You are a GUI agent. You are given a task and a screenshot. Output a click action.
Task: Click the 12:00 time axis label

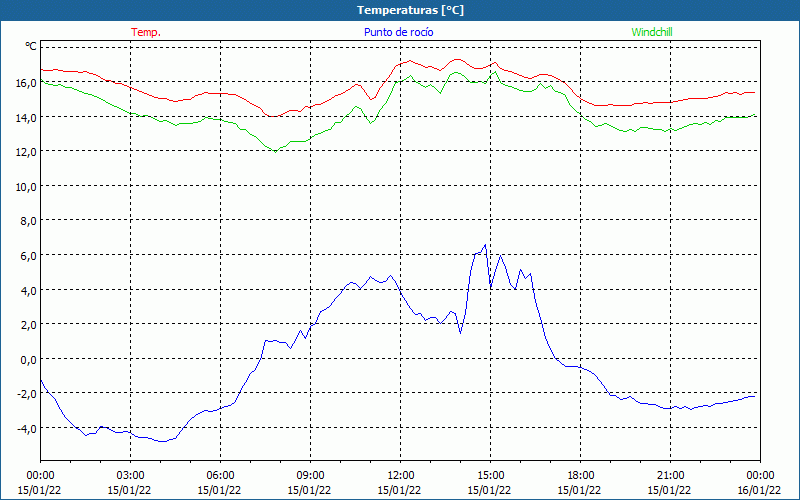[401, 476]
